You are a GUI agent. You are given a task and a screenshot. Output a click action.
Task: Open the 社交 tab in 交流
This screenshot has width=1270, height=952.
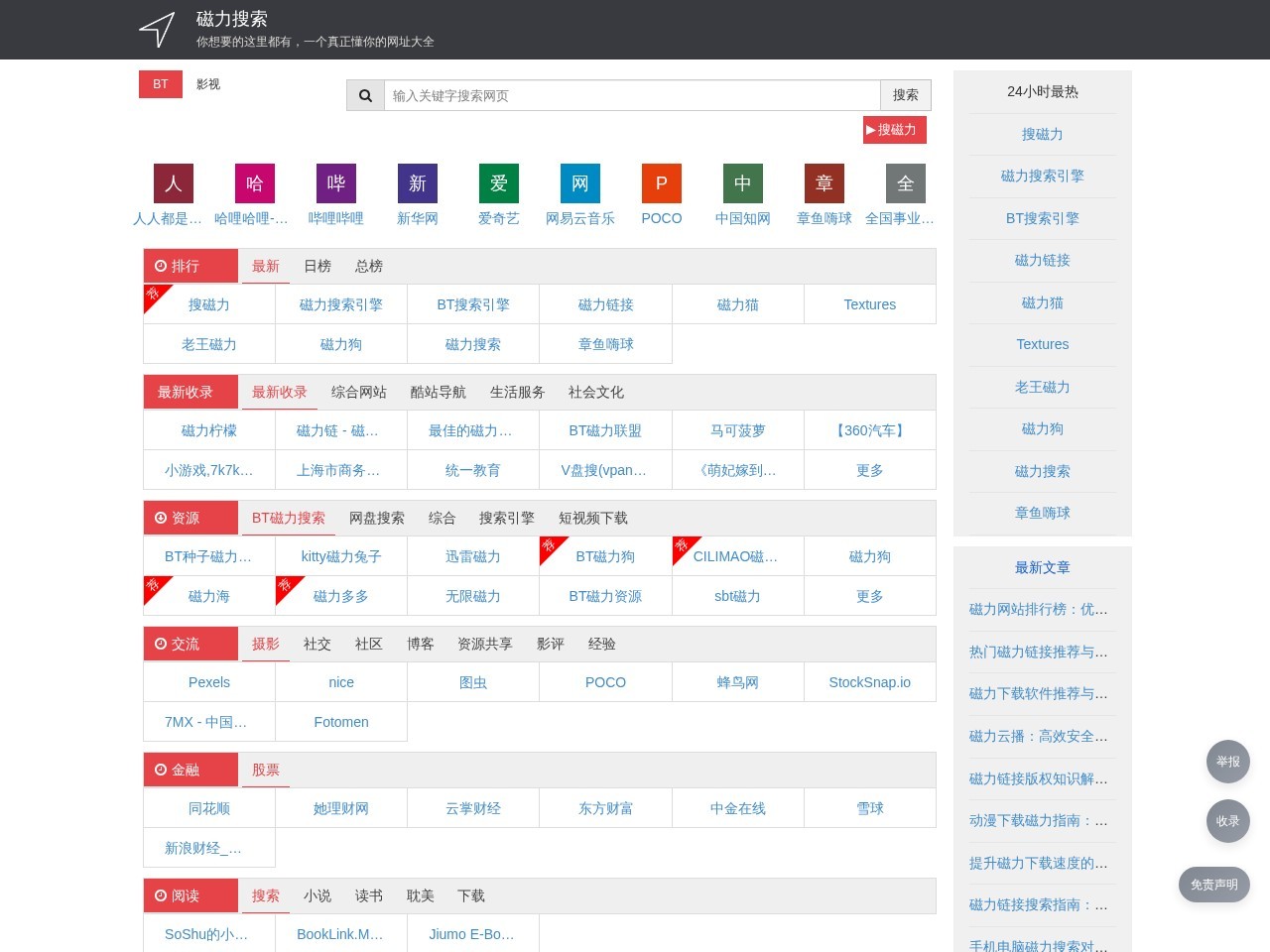pos(317,644)
